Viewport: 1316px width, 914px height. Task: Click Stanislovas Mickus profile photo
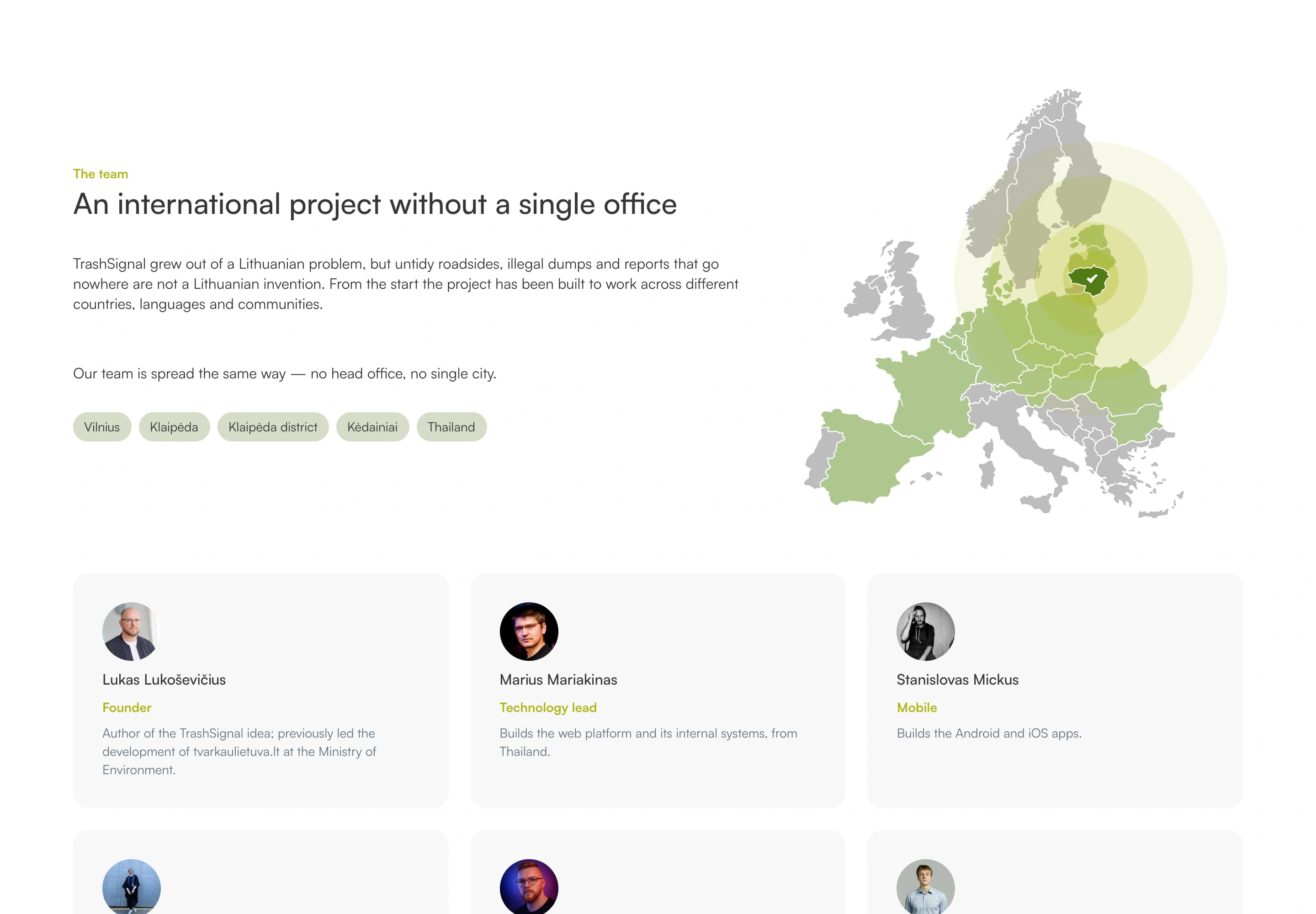coord(925,631)
